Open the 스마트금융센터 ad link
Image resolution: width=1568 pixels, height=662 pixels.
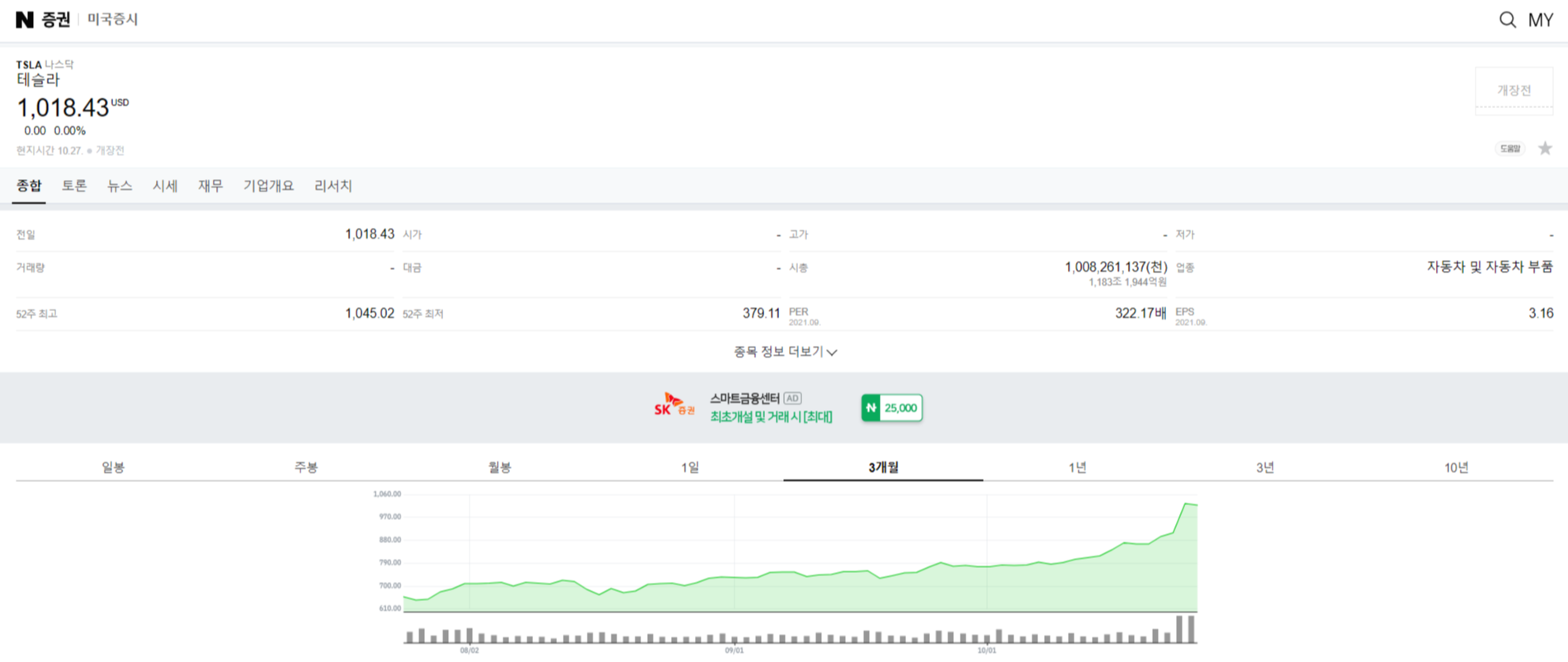point(744,398)
